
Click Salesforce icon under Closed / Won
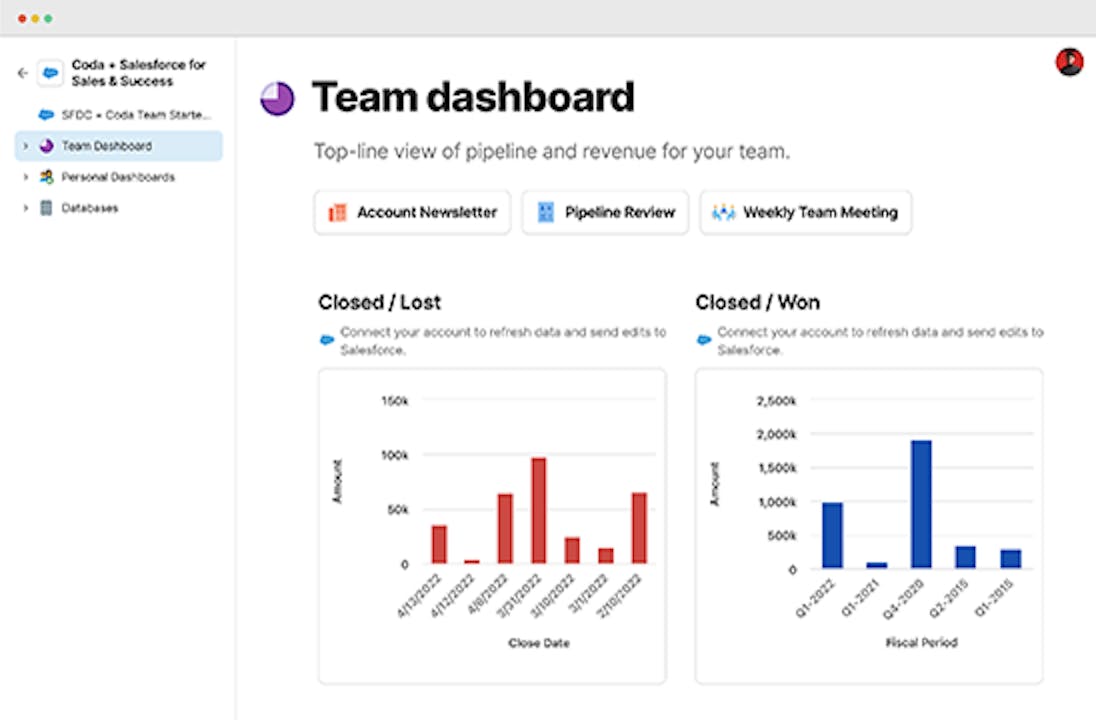pos(704,340)
